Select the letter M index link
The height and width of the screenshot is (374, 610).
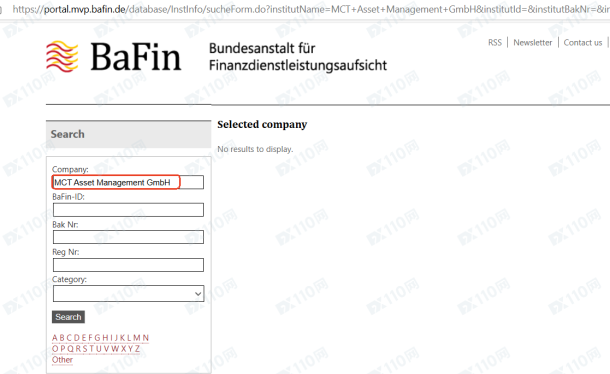137,337
